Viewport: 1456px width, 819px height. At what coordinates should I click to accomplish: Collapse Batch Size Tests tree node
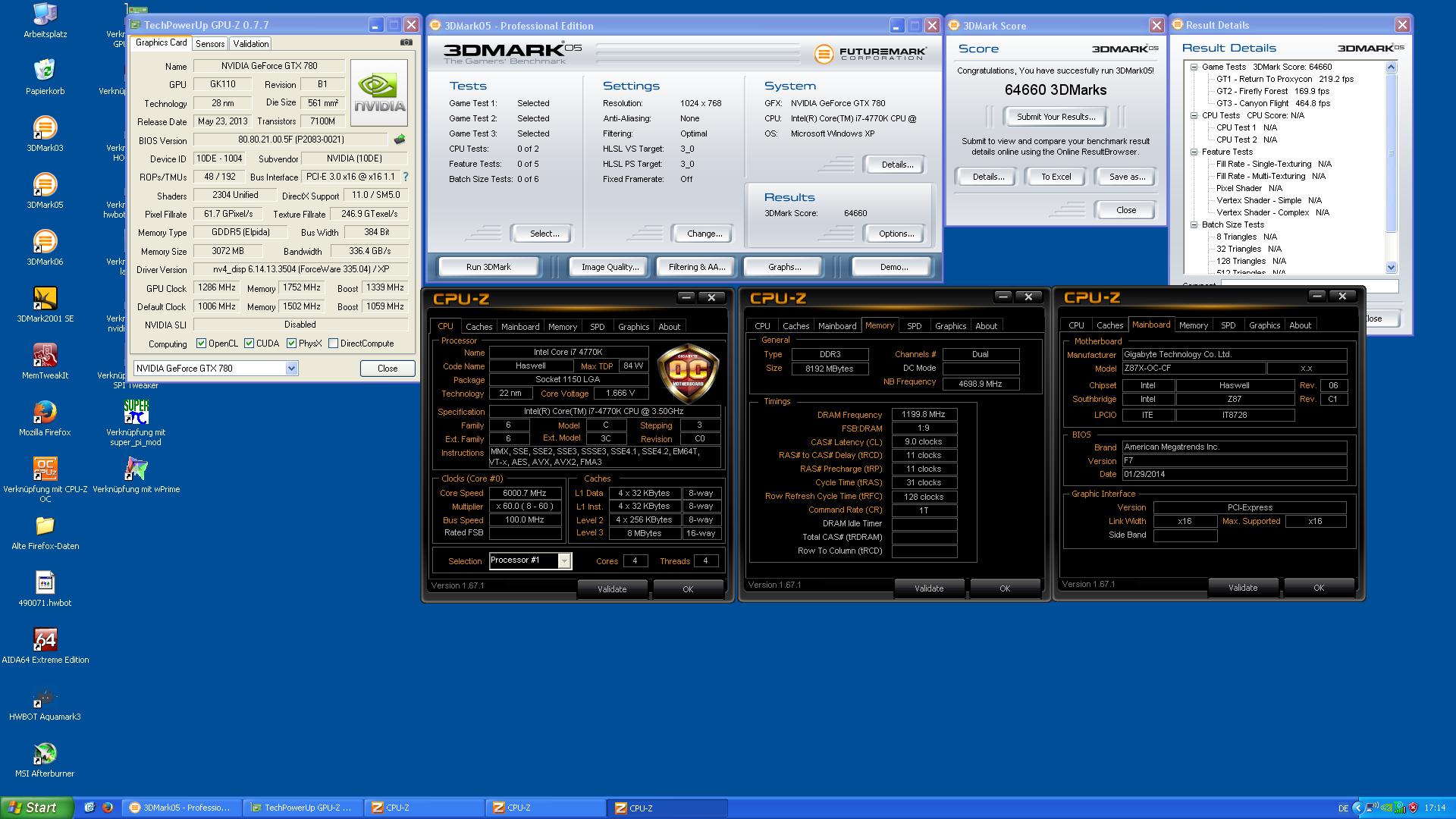(x=1194, y=224)
